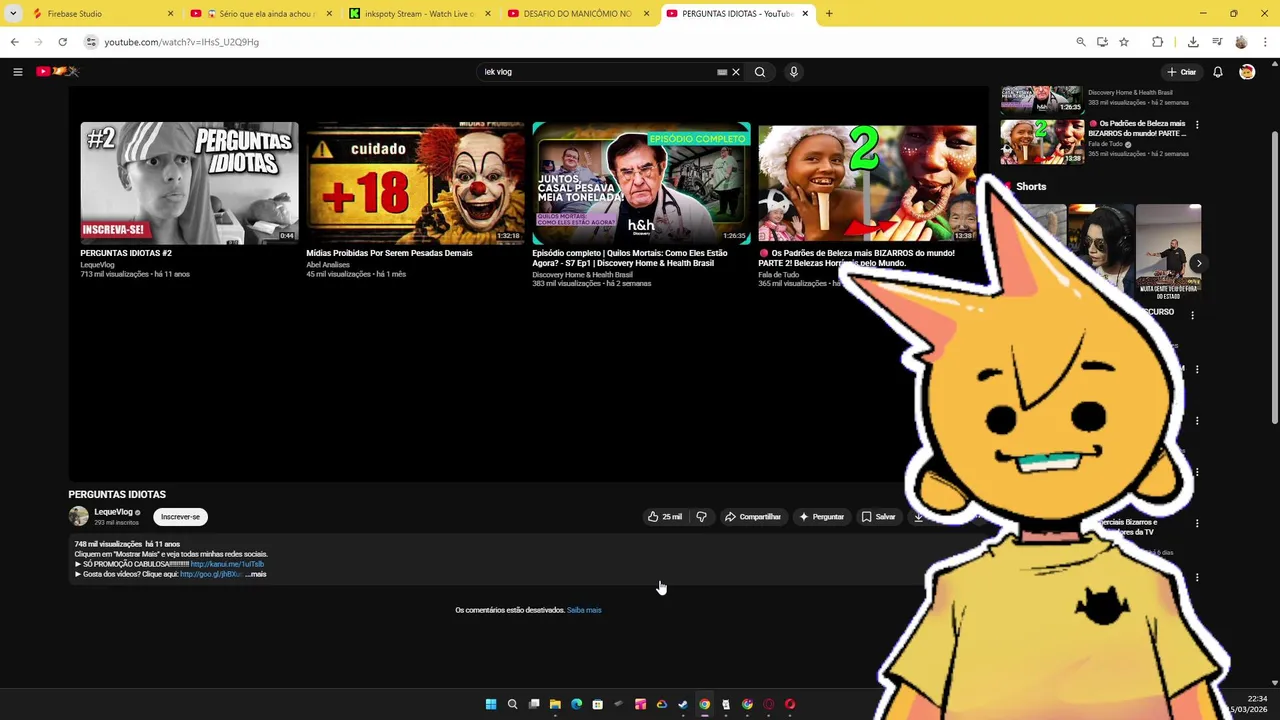Reload the current page
Viewport: 1280px width, 720px height.
[x=62, y=42]
